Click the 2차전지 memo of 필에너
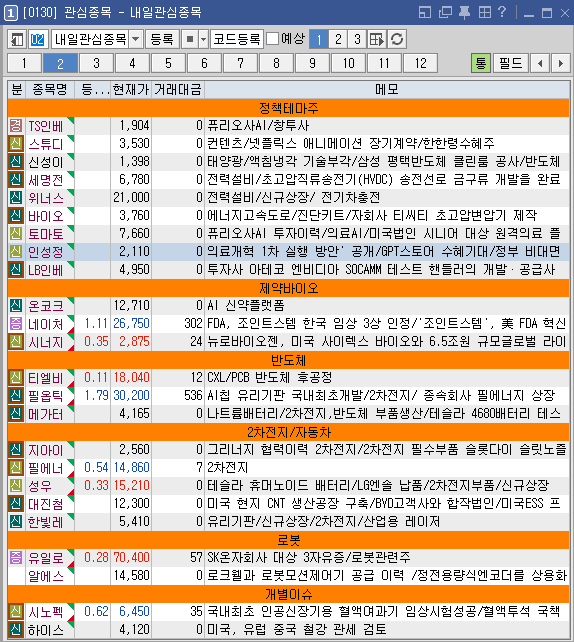The width and height of the screenshot is (574, 642). pyautogui.click(x=228, y=468)
